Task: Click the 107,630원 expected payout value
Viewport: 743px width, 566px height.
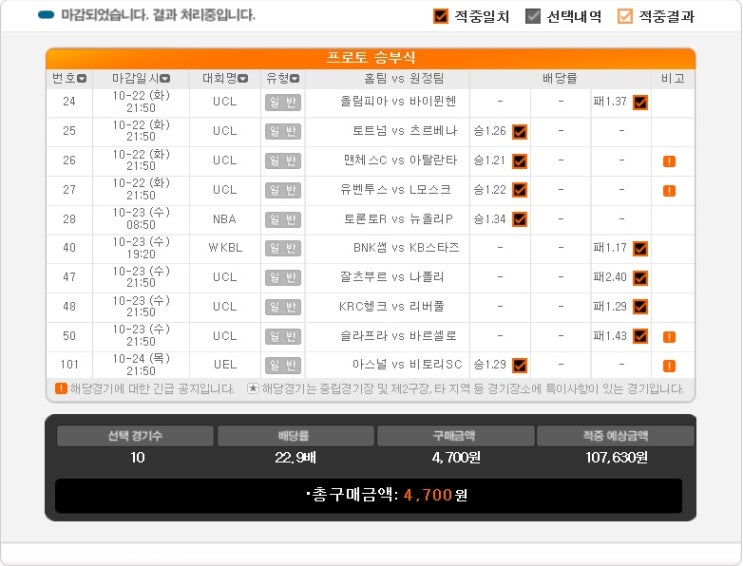Action: (616, 457)
